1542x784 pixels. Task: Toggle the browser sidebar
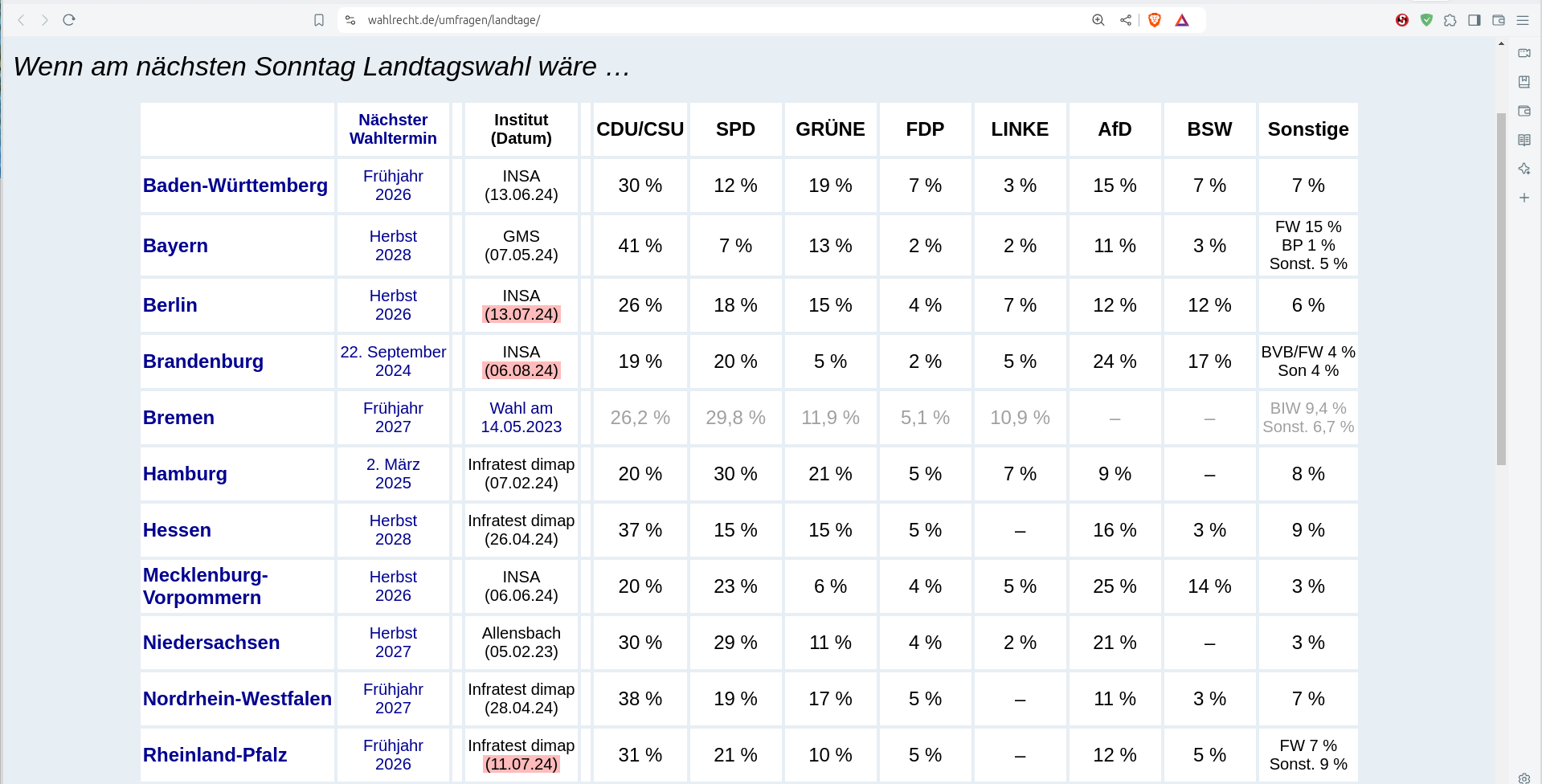pyautogui.click(x=1475, y=20)
